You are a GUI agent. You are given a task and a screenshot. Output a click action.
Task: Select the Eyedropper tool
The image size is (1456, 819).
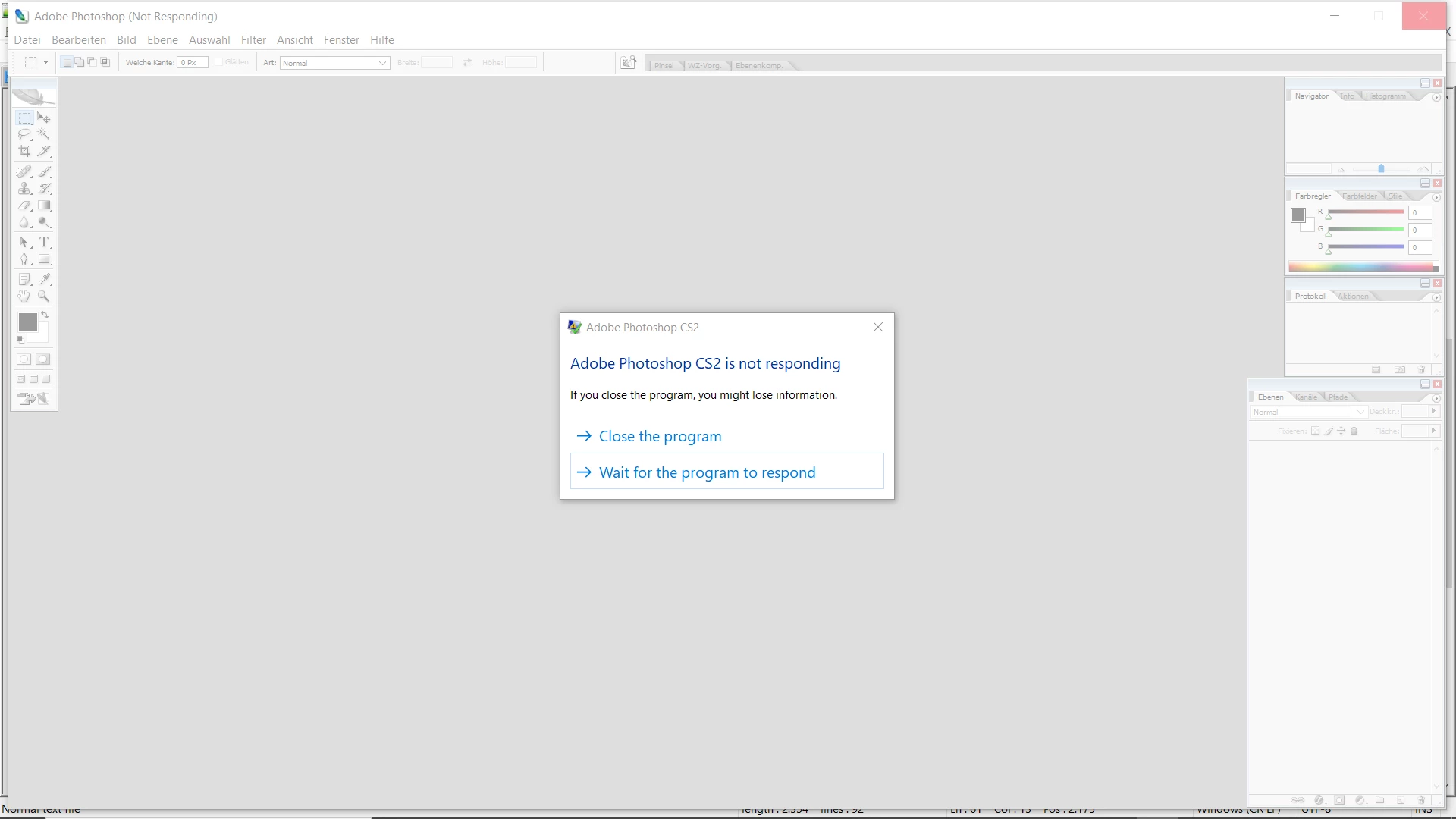pos(44,280)
